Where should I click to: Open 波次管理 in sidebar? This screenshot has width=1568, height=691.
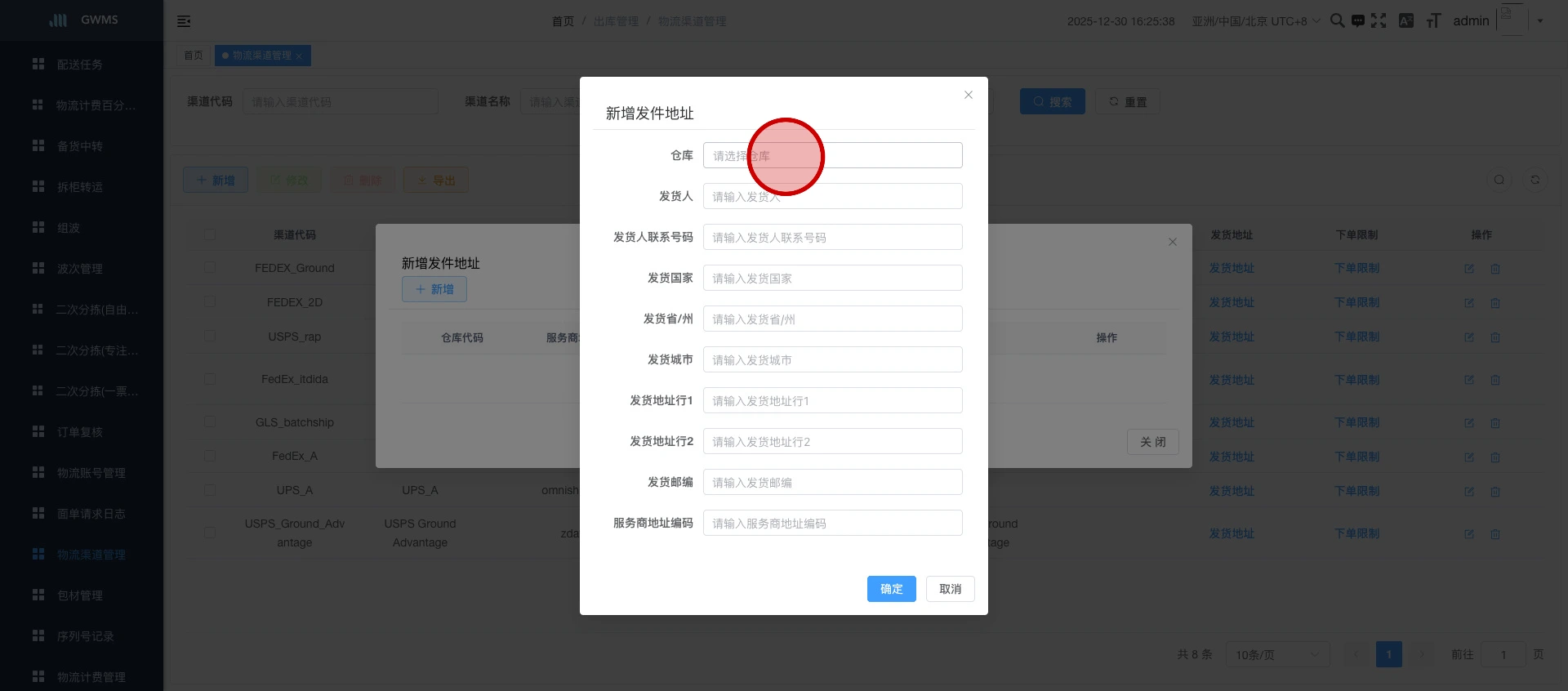pos(82,268)
